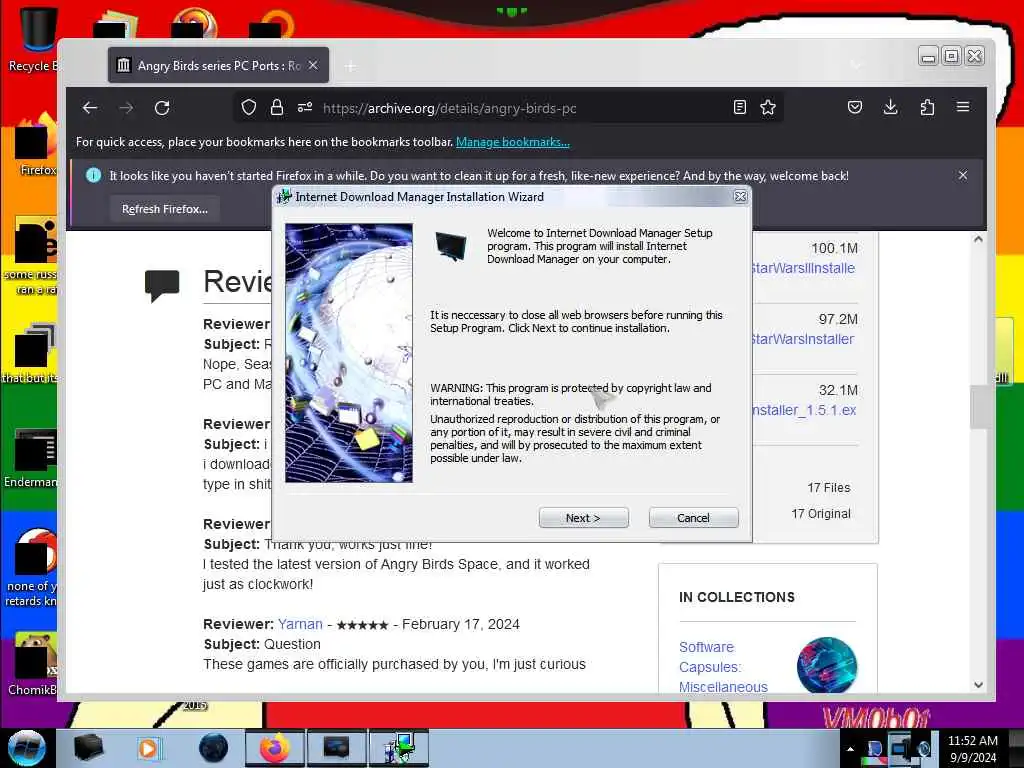Switch to the IDM installer taskbar button
Viewport: 1024px width, 768px height.
point(399,748)
